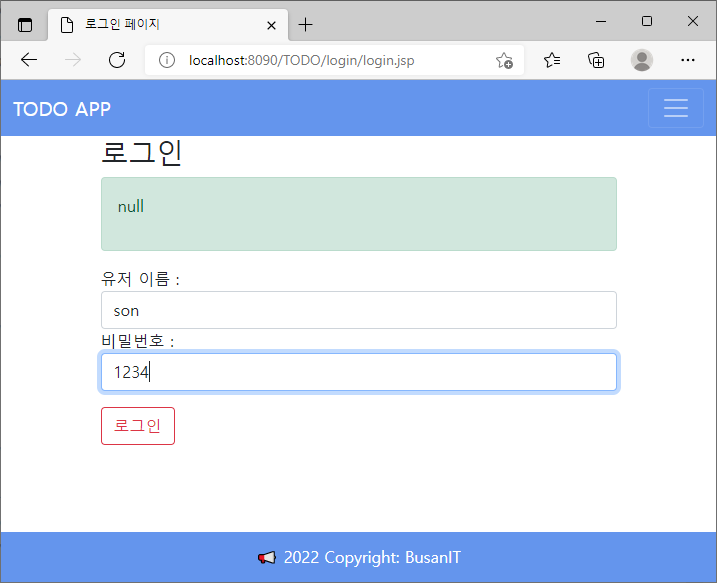Click the address bar URL

pyautogui.click(x=302, y=60)
